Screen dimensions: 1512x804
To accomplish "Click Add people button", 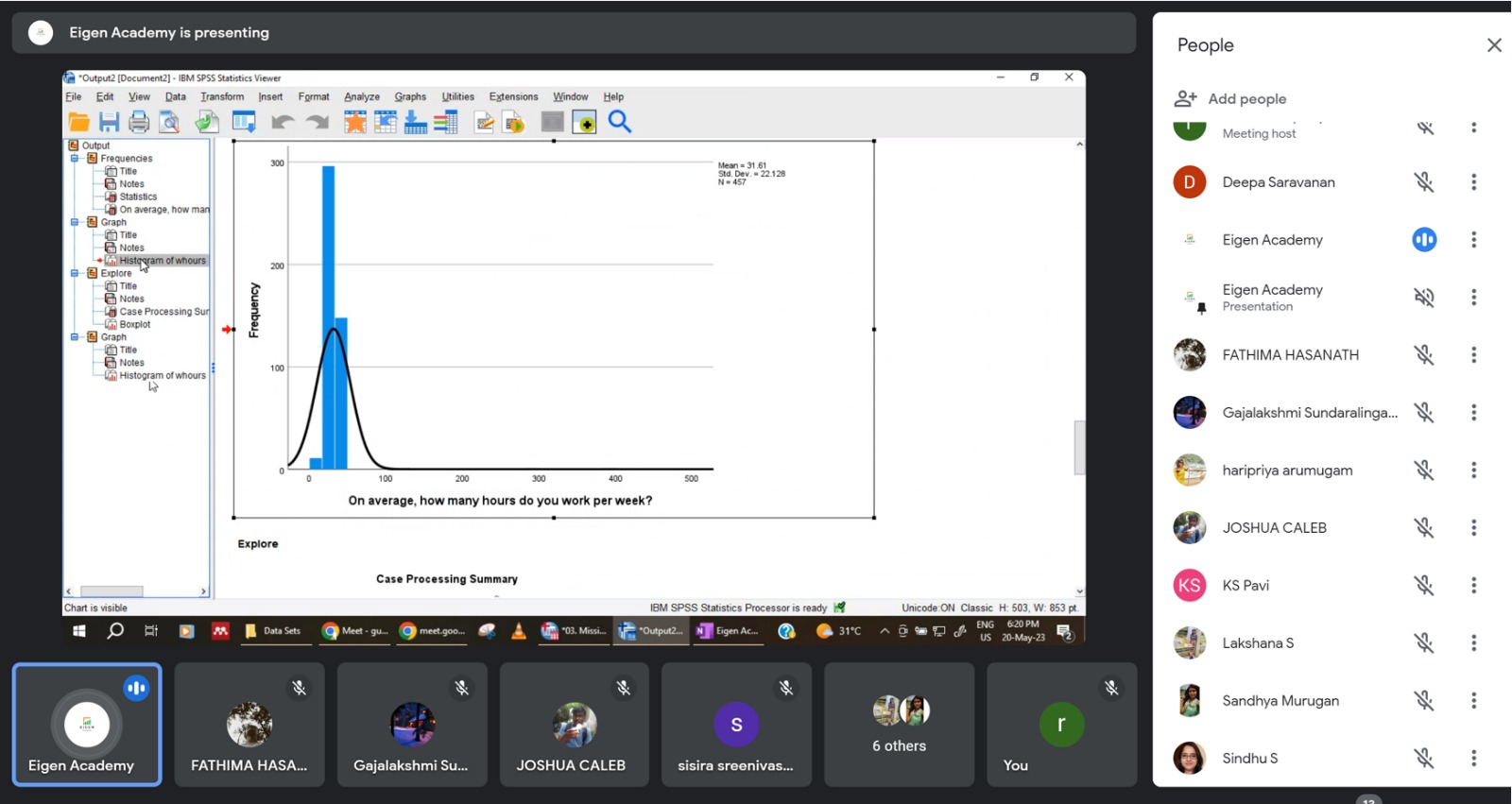I will tap(1230, 99).
